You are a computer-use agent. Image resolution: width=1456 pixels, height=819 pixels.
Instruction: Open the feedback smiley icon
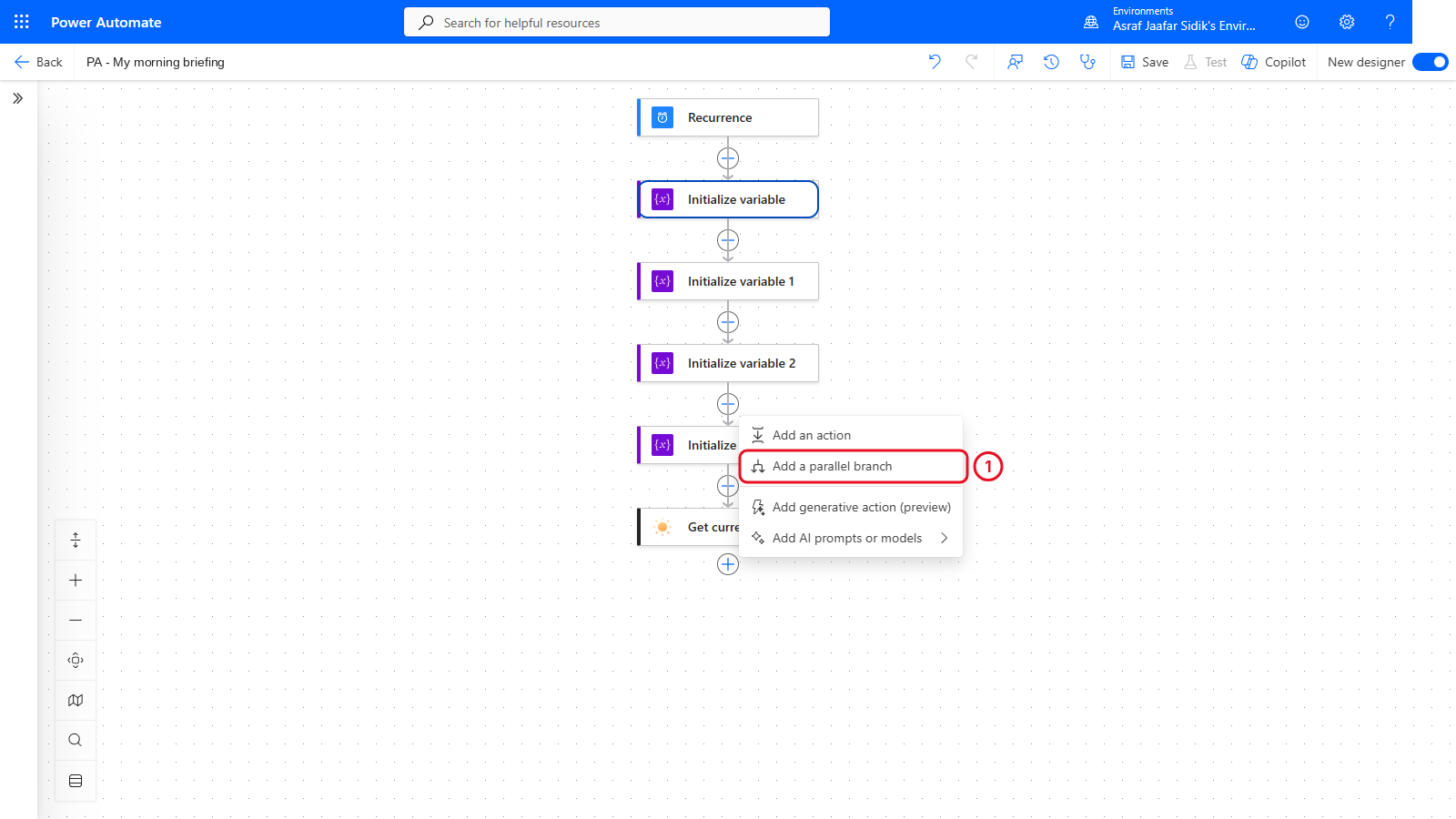pyautogui.click(x=1302, y=22)
